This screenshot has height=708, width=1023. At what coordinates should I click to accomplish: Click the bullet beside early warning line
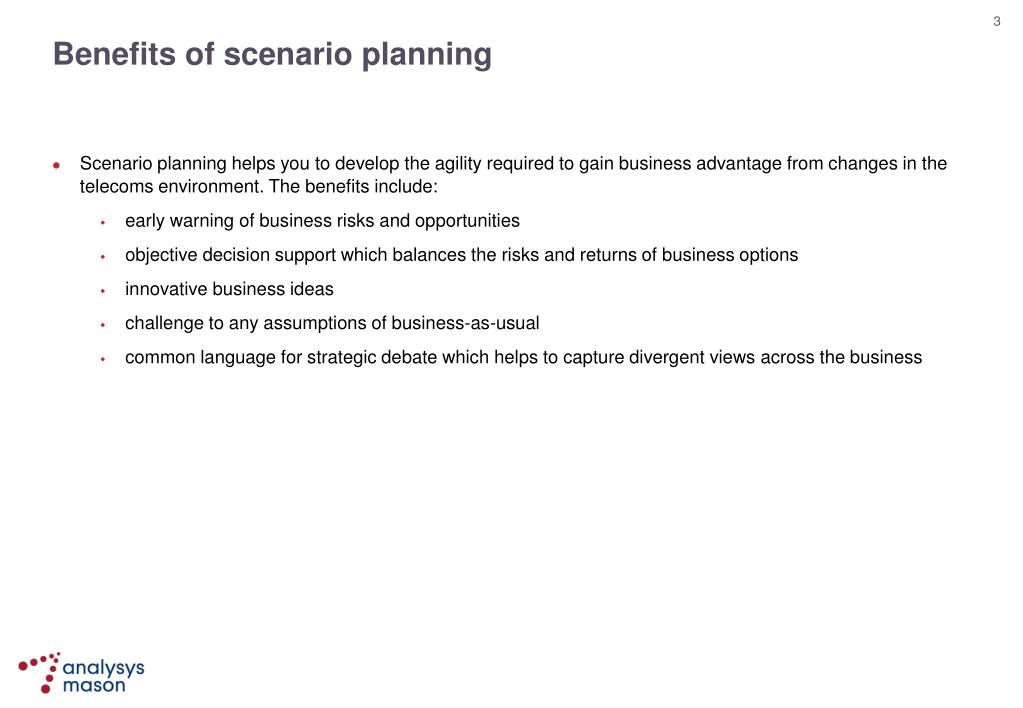coord(103,223)
